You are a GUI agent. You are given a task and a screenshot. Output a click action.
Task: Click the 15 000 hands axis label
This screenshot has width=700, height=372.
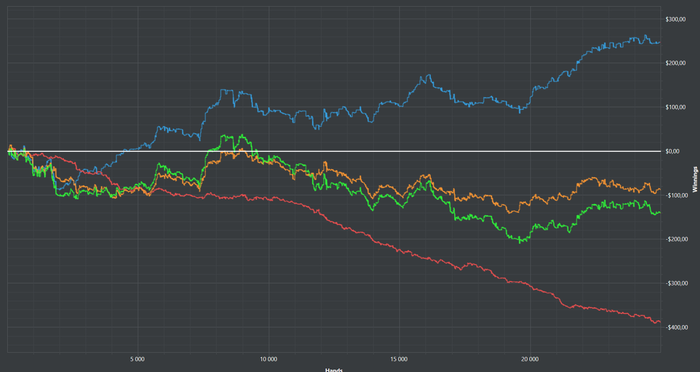coord(399,359)
